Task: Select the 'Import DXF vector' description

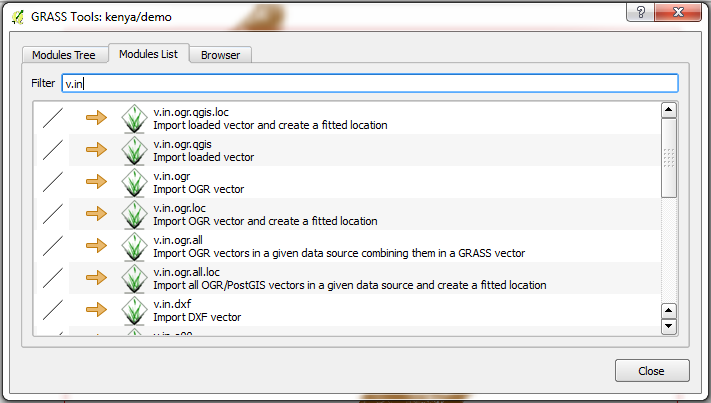Action: point(197,317)
